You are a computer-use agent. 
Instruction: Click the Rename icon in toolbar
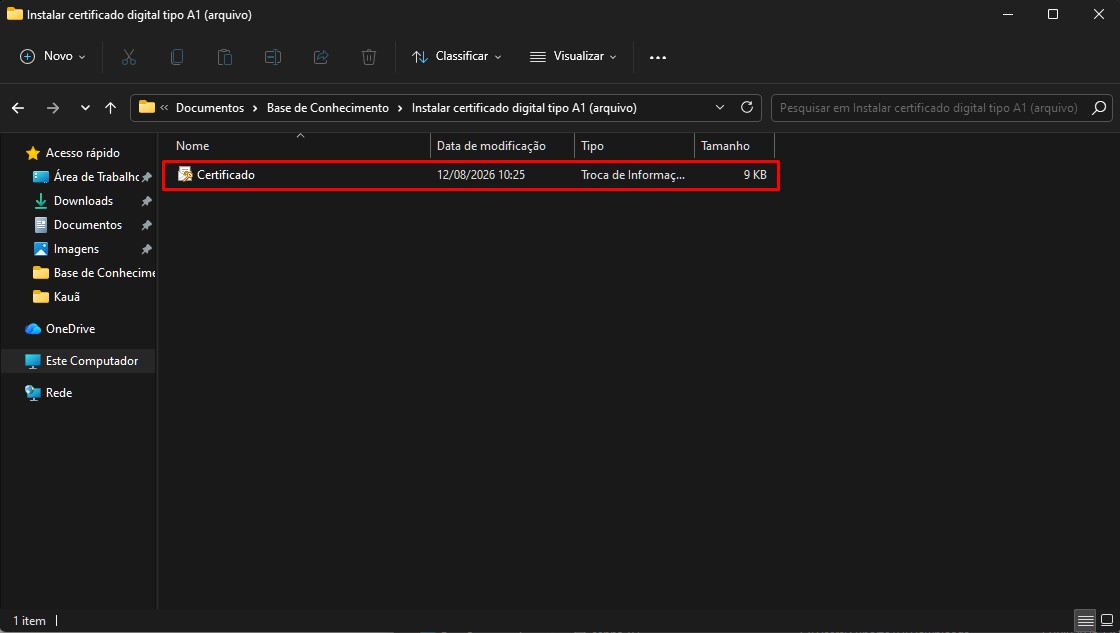273,57
